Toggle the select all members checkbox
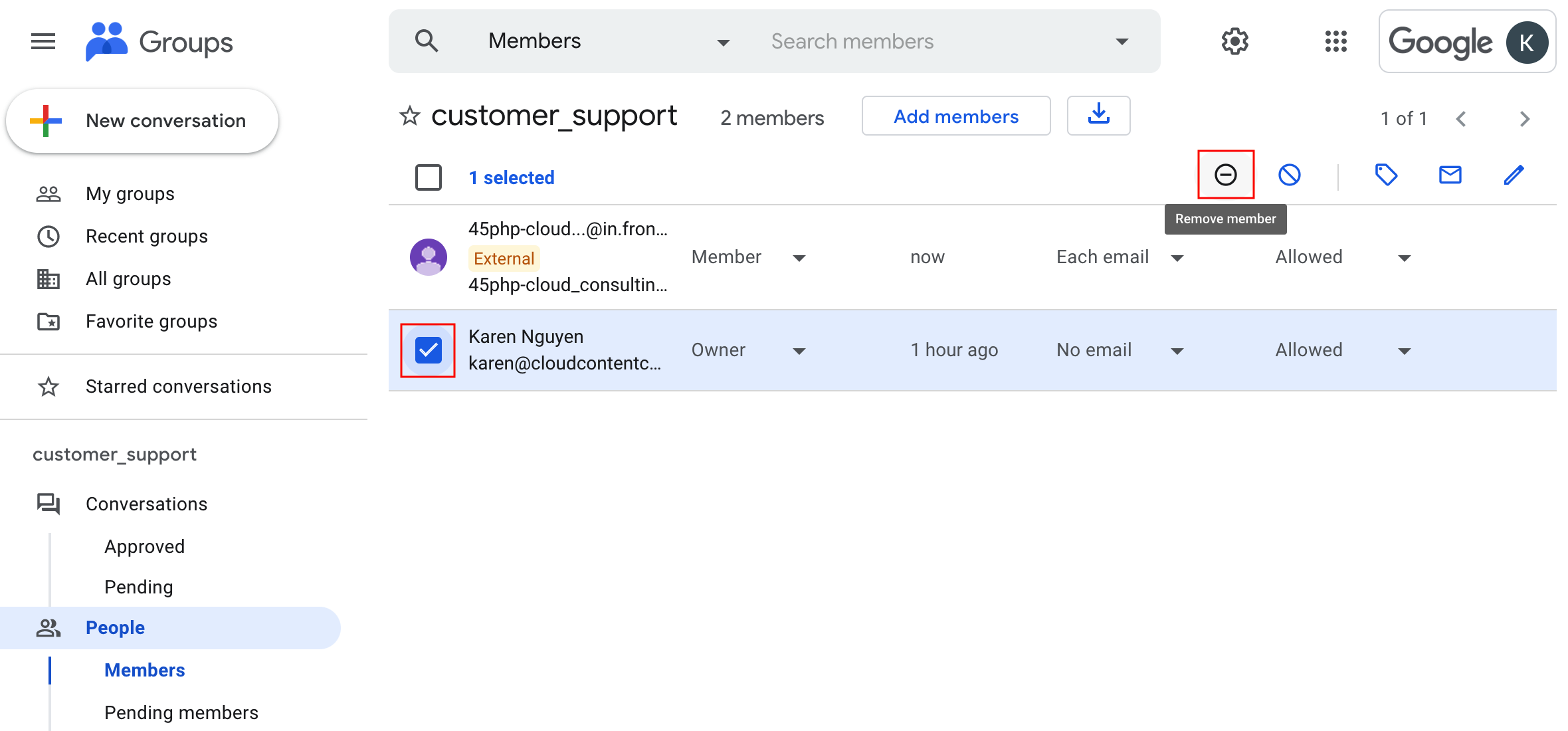Viewport: 1568px width, 731px height. tap(428, 177)
